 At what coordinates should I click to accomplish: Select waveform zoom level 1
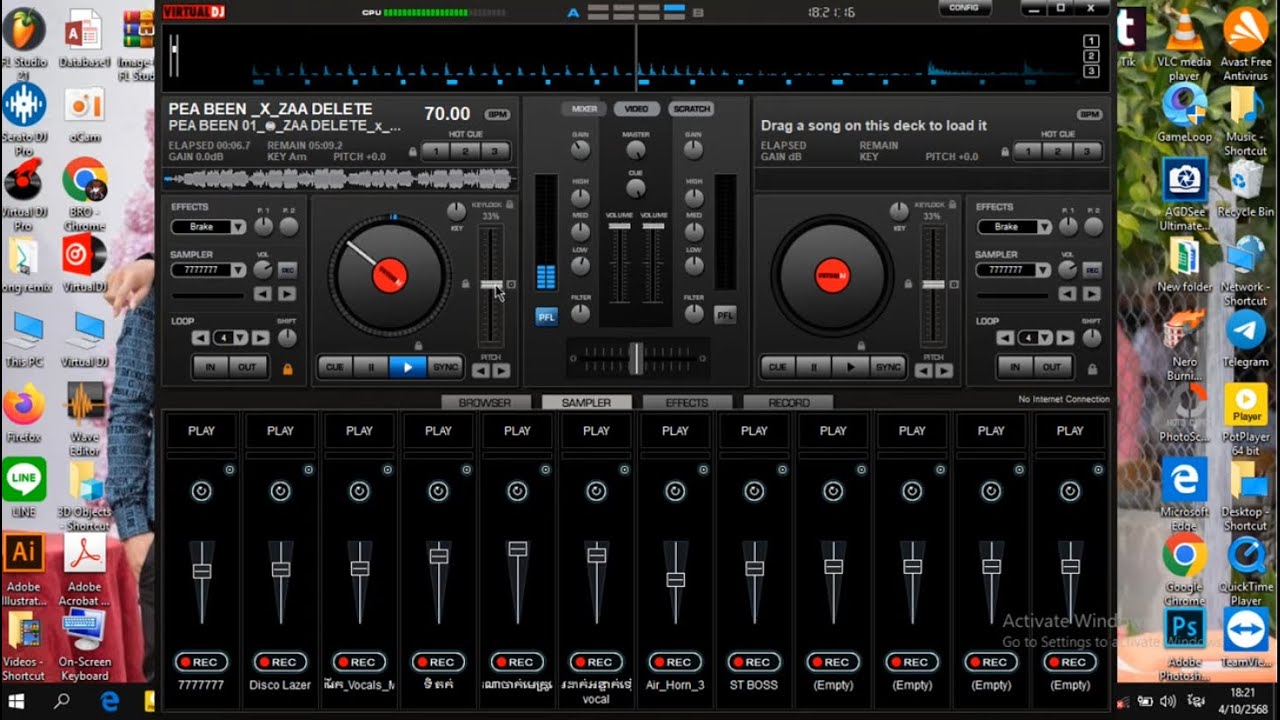click(x=1091, y=41)
